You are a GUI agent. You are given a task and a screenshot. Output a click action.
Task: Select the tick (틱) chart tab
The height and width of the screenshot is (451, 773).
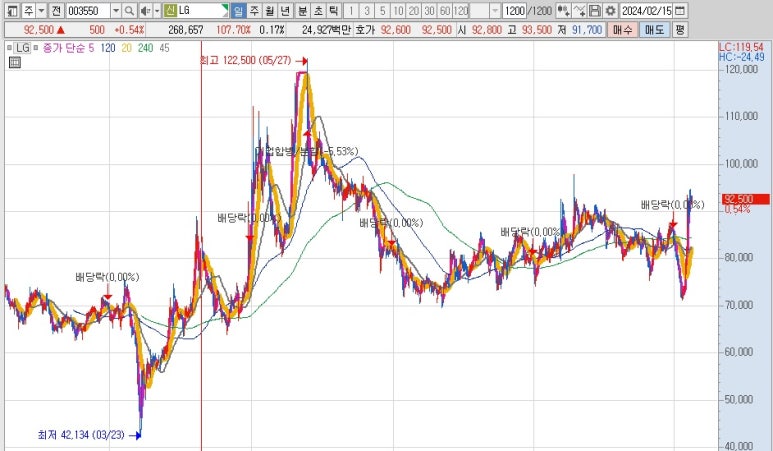[333, 10]
